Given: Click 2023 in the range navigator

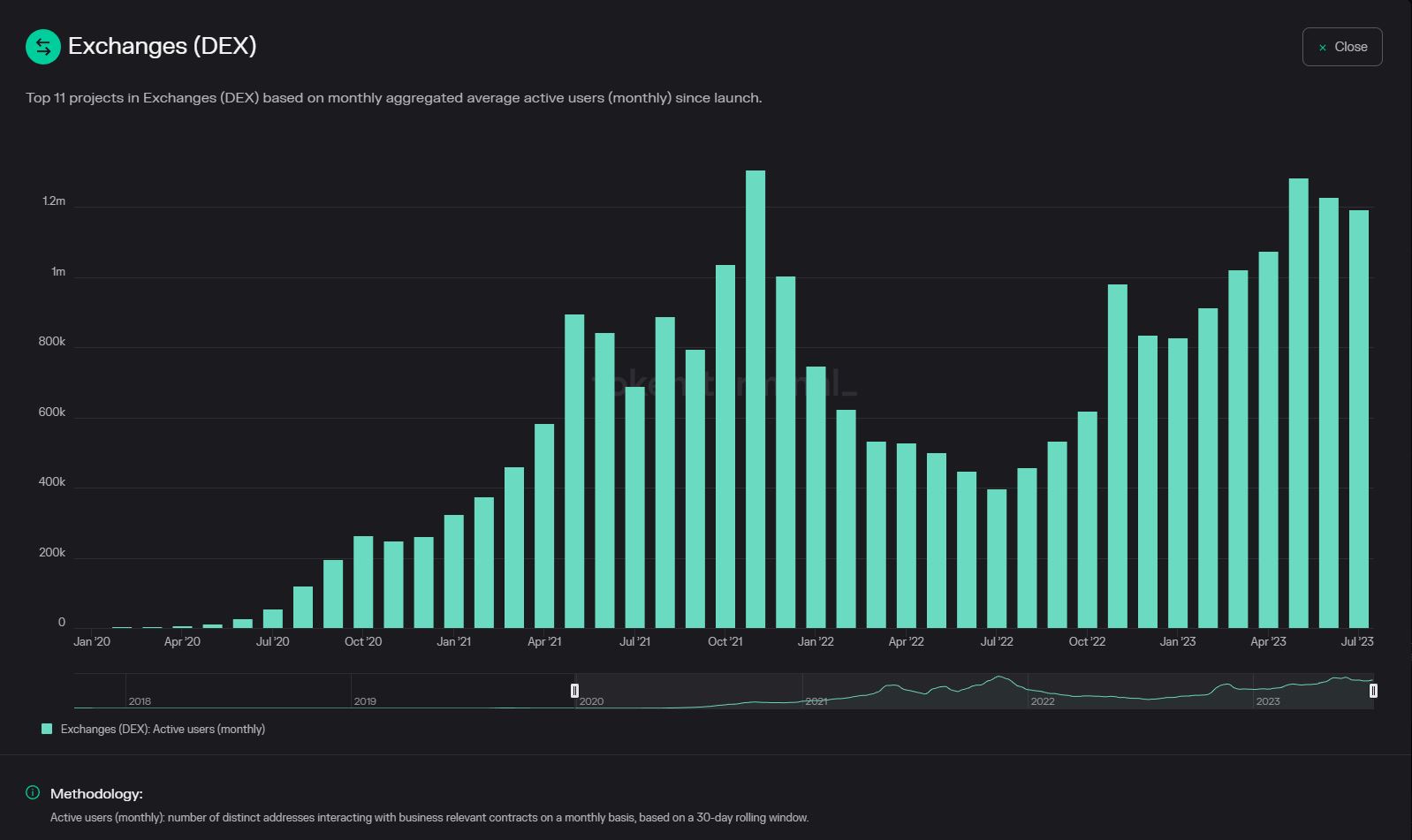Looking at the screenshot, I should (x=1268, y=701).
